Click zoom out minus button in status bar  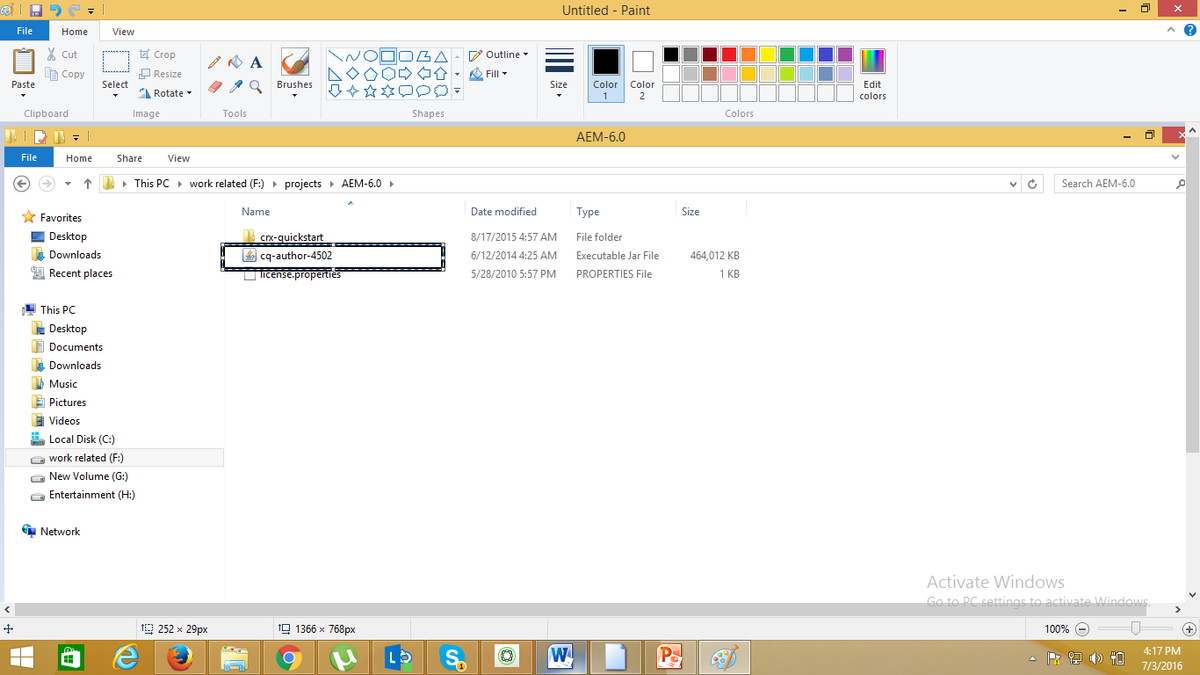click(x=1082, y=629)
